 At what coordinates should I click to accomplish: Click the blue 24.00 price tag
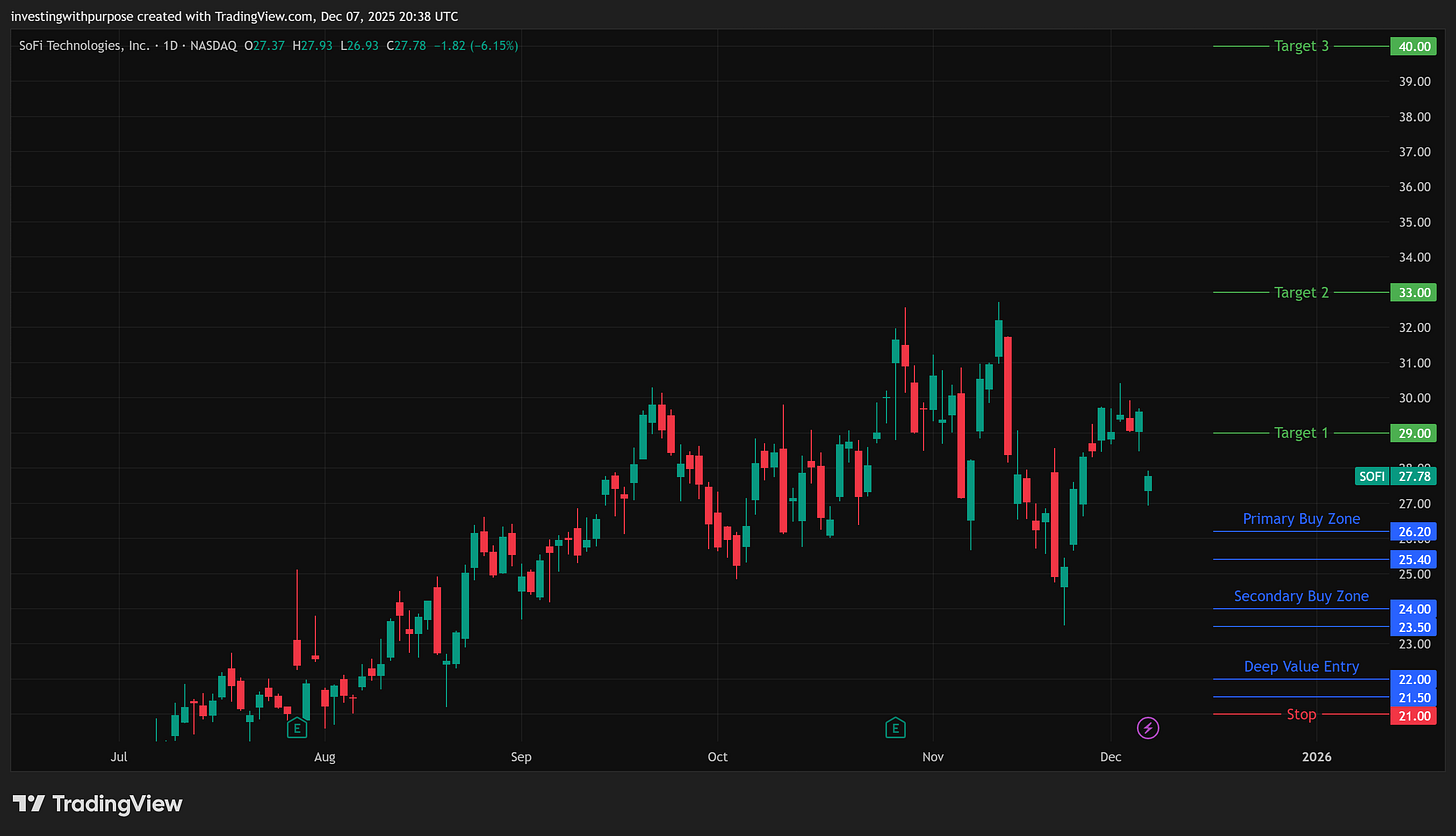[x=1414, y=609]
